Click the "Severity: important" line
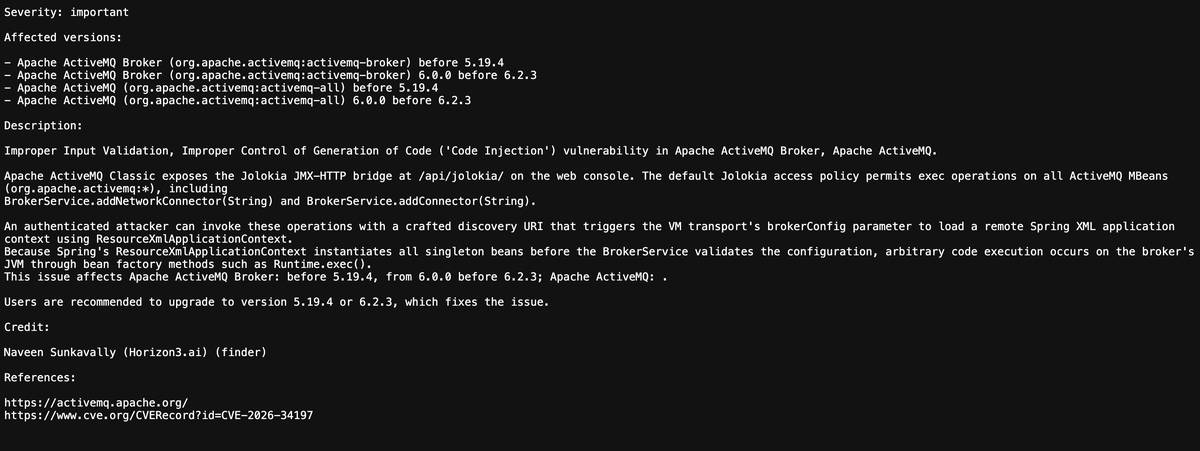This screenshot has height=451, width=1200. tap(66, 12)
